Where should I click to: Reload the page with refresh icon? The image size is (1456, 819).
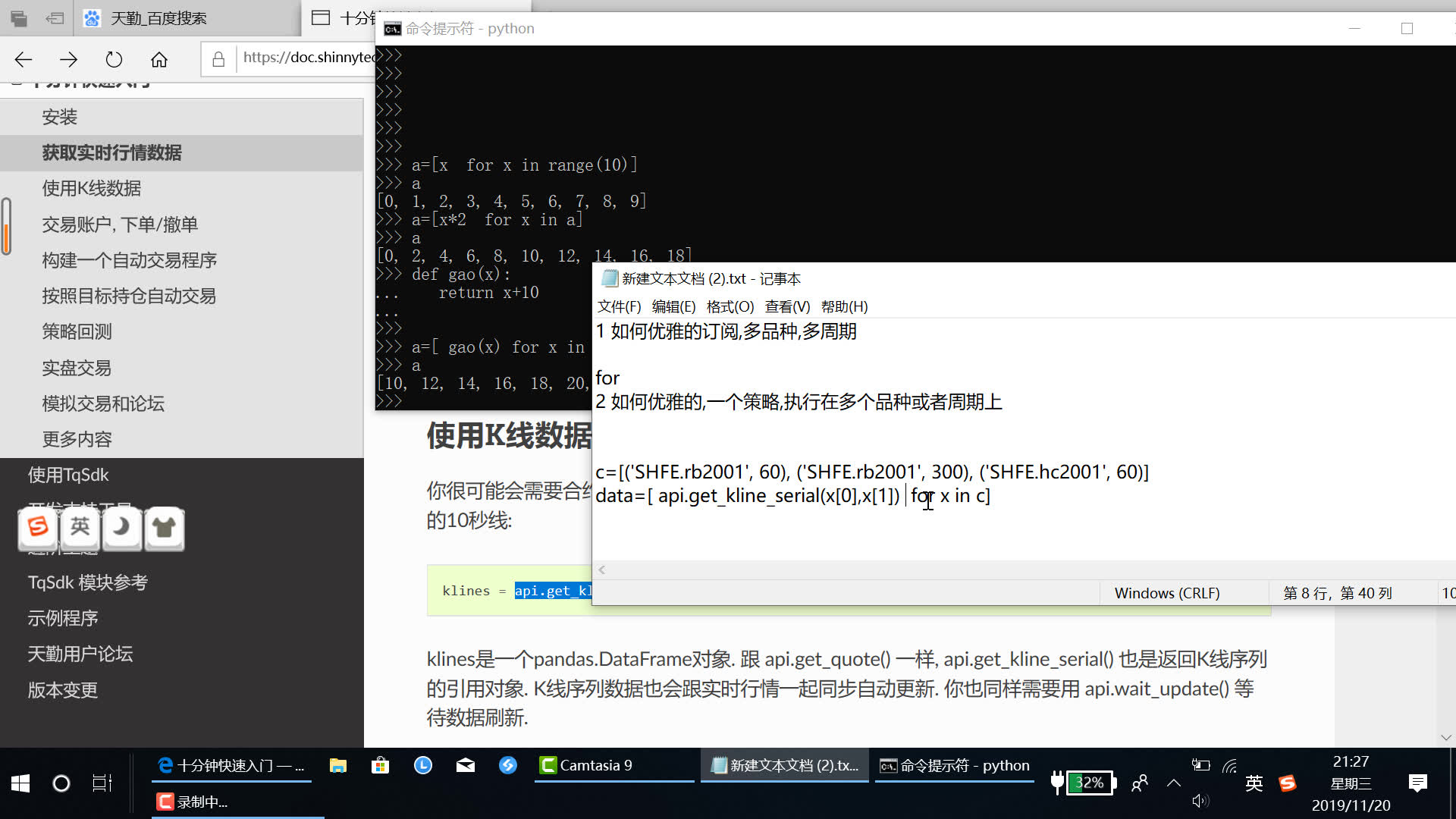pyautogui.click(x=114, y=59)
